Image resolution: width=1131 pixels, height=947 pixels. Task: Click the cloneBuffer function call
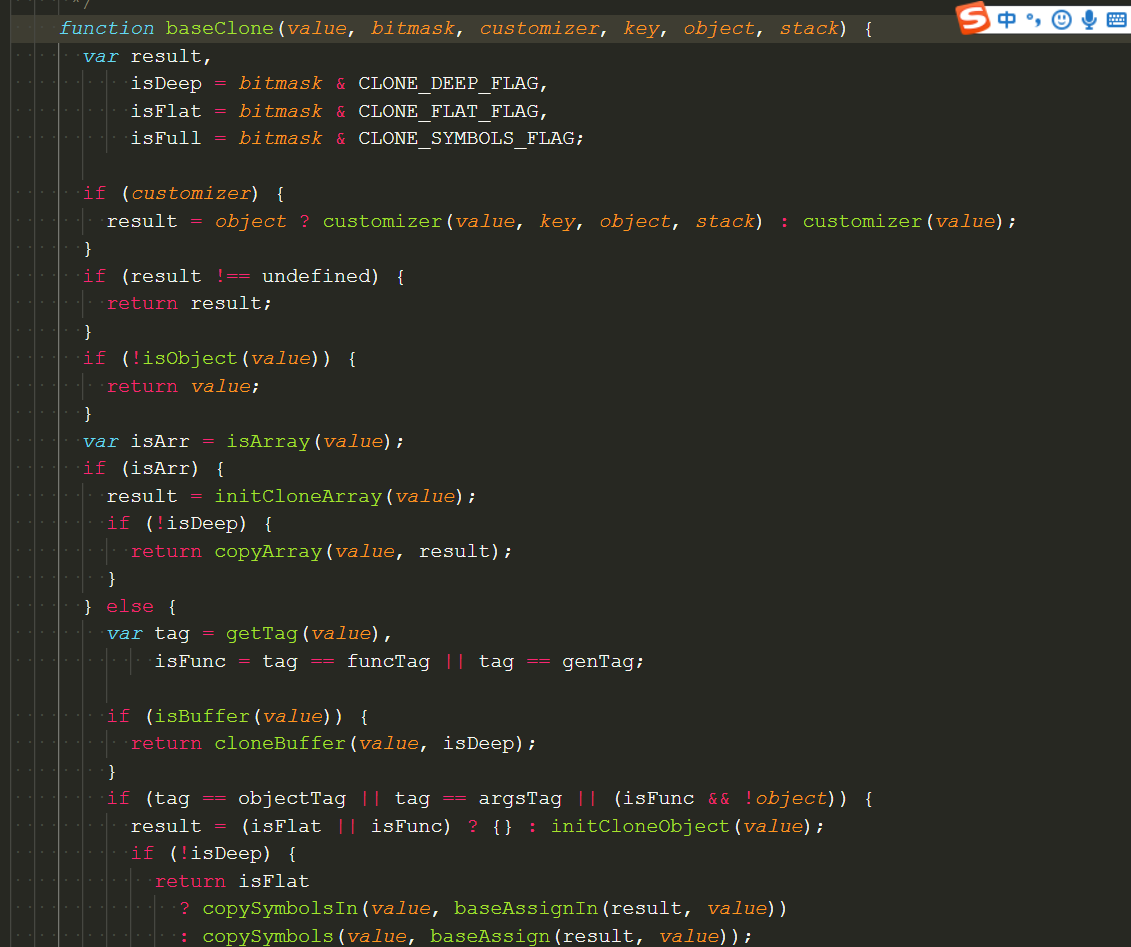coord(280,744)
